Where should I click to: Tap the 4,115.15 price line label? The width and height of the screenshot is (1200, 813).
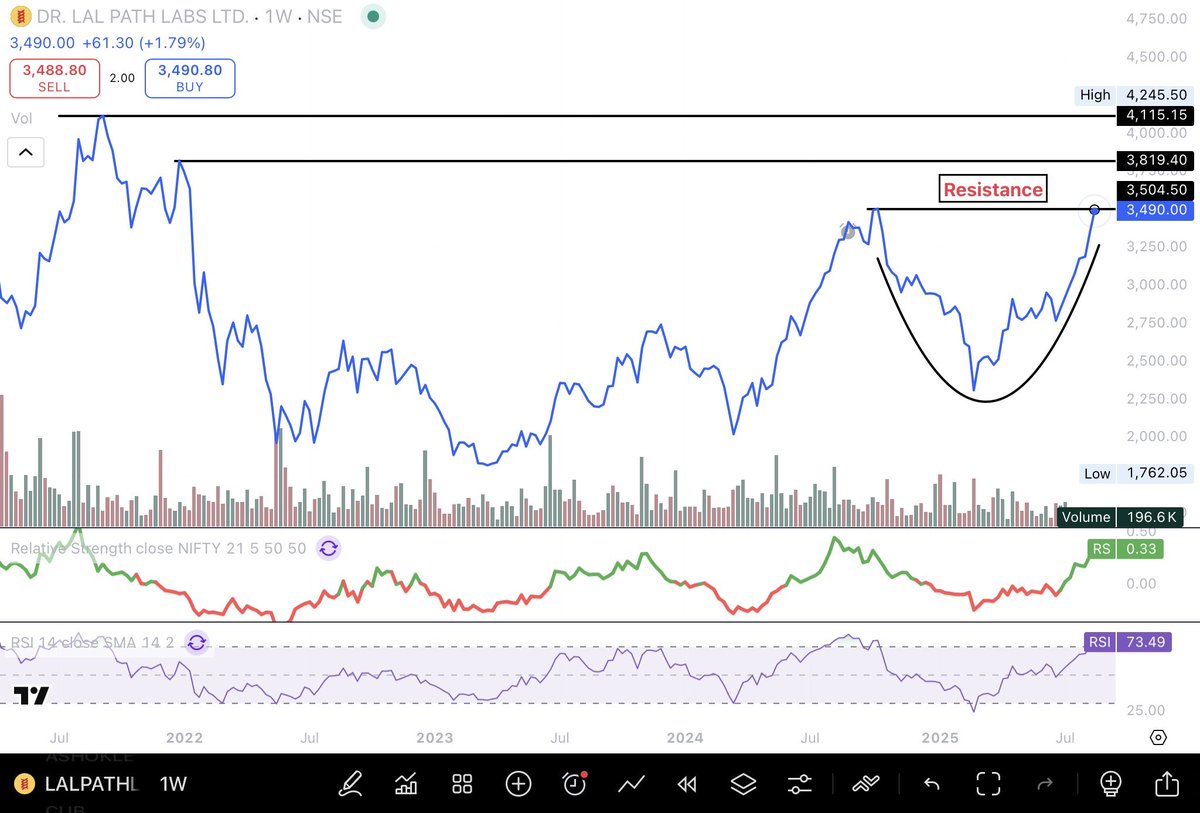pos(1155,116)
